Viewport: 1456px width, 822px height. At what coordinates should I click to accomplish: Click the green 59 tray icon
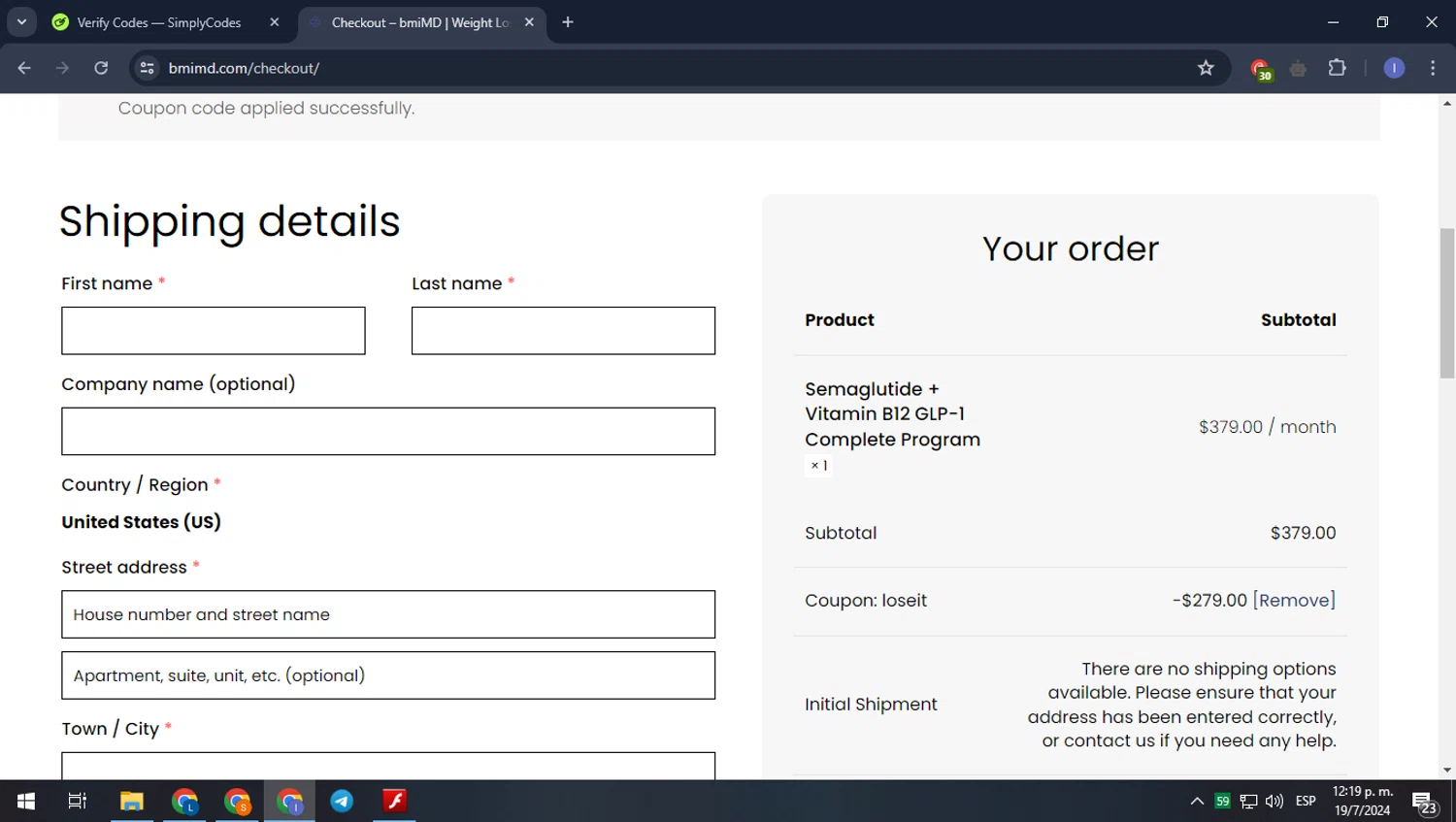[x=1222, y=801]
